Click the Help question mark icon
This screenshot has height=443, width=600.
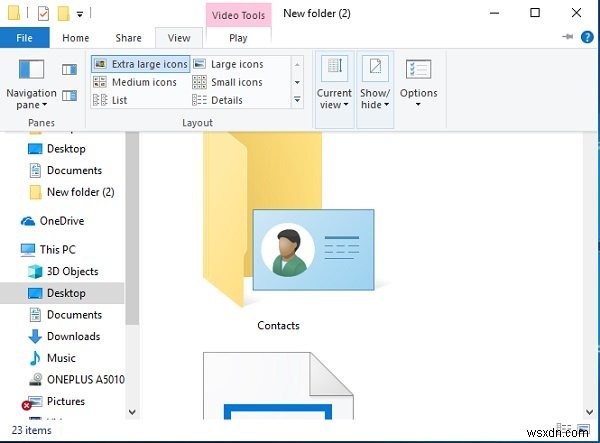(587, 37)
